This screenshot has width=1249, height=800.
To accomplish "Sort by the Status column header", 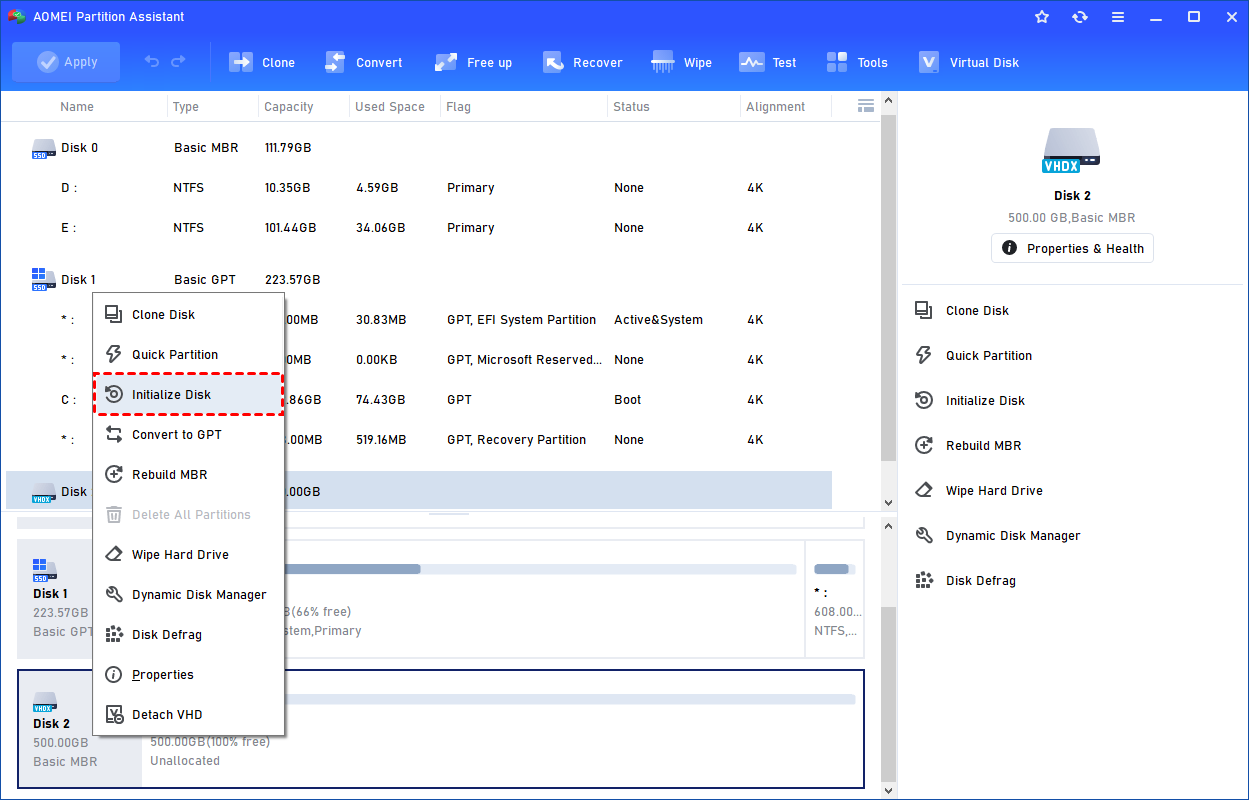I will tap(631, 106).
